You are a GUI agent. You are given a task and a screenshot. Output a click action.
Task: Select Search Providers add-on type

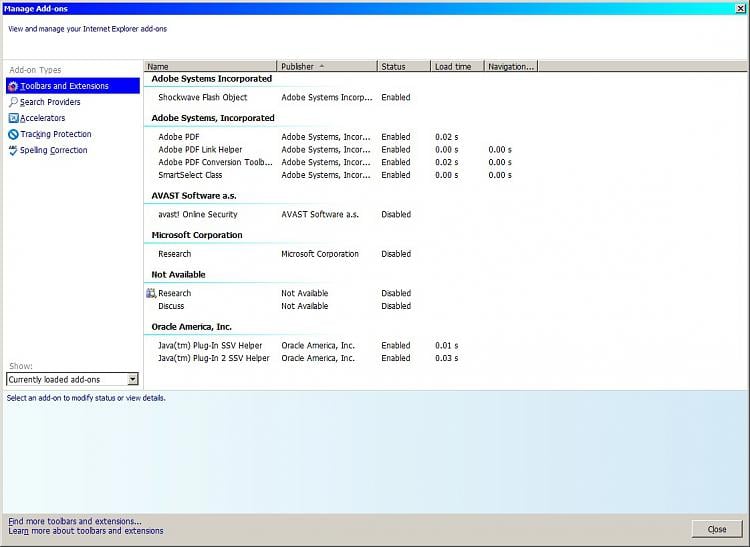[x=50, y=102]
